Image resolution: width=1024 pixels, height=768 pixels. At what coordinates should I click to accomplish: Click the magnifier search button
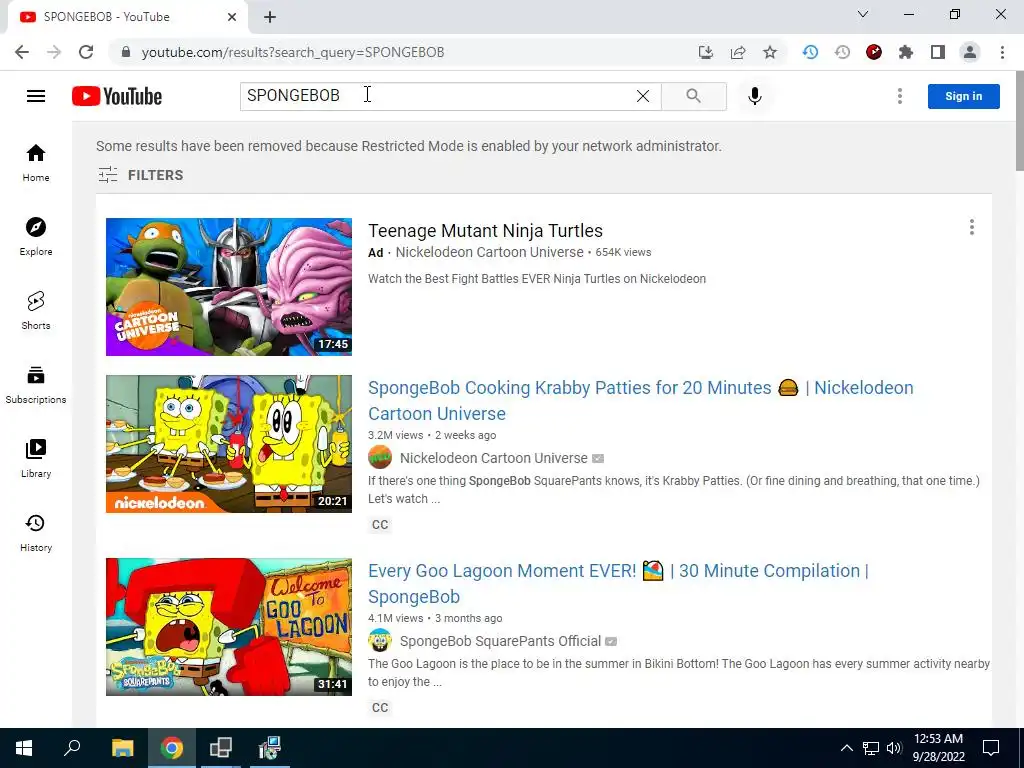[x=694, y=96]
